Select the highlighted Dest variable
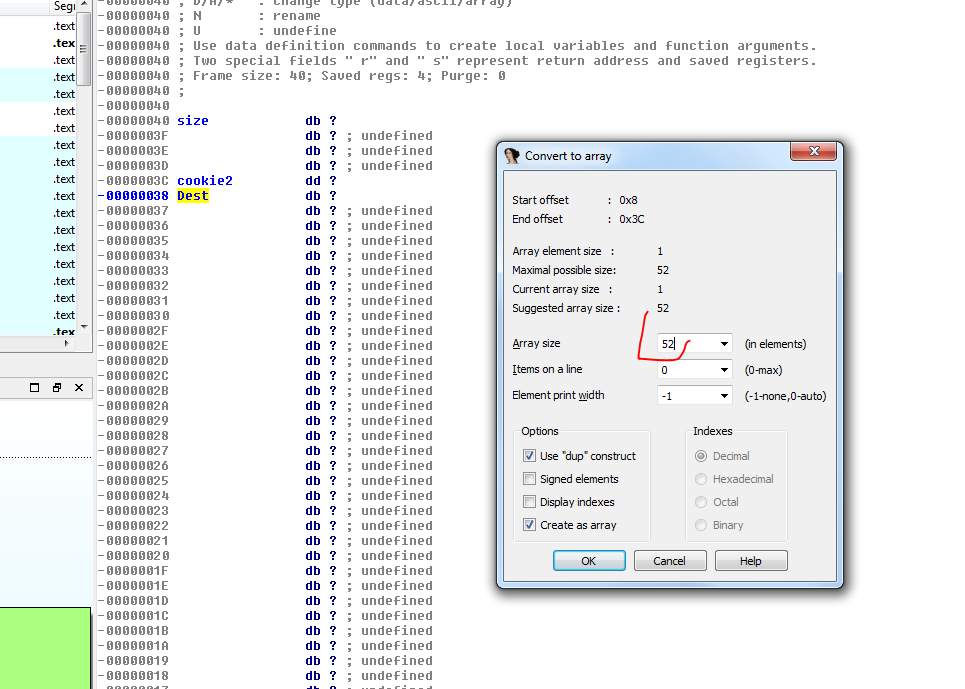 193,196
